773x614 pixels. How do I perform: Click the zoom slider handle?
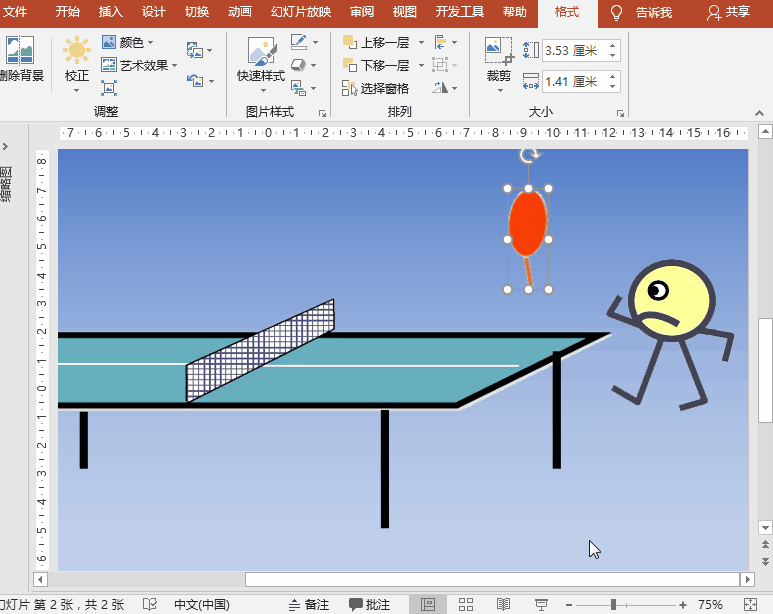point(613,605)
